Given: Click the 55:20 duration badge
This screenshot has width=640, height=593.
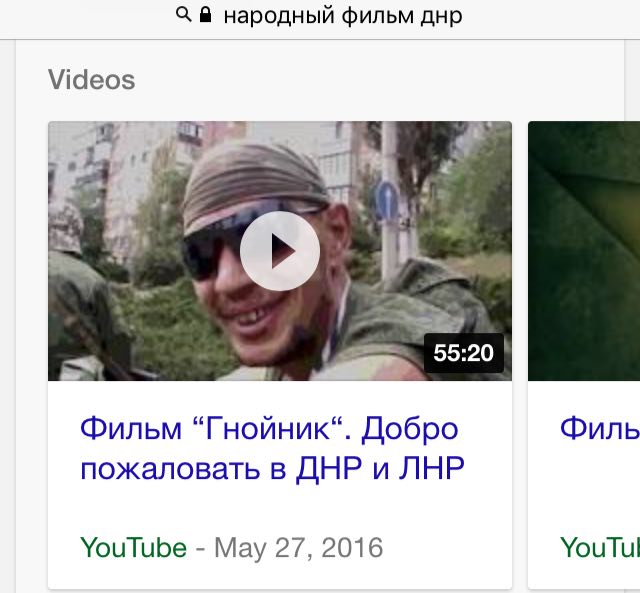Looking at the screenshot, I should click(463, 353).
